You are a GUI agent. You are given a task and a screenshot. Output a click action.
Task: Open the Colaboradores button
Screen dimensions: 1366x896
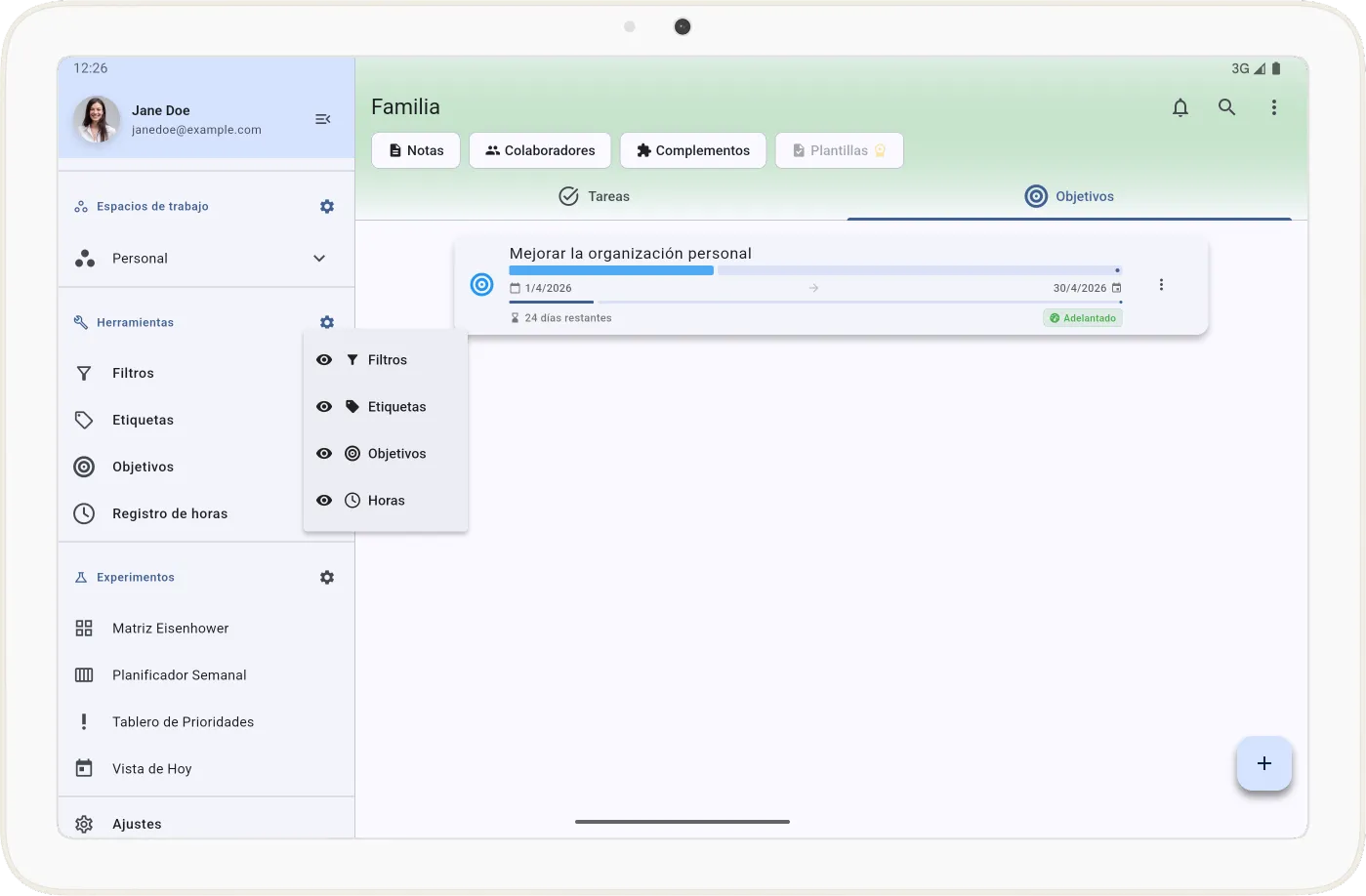point(540,150)
